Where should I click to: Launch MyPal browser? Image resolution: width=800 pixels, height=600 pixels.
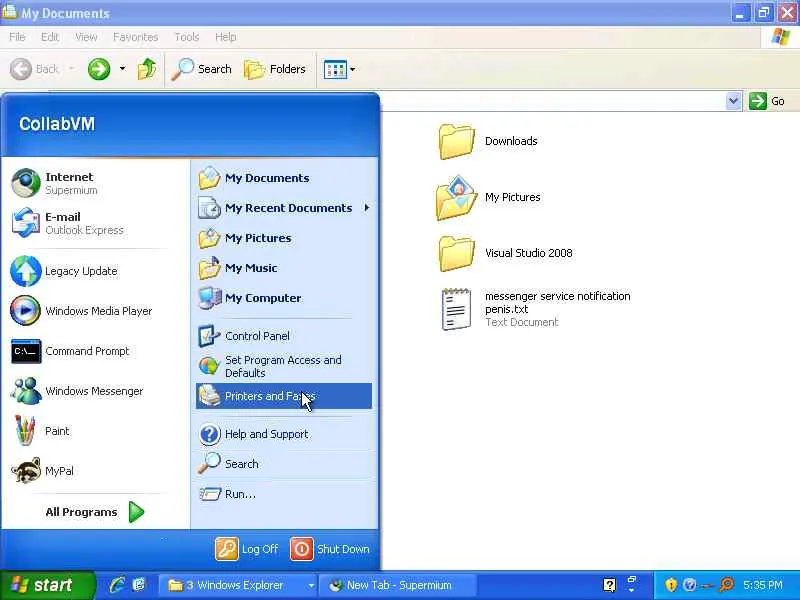pyautogui.click(x=94, y=471)
